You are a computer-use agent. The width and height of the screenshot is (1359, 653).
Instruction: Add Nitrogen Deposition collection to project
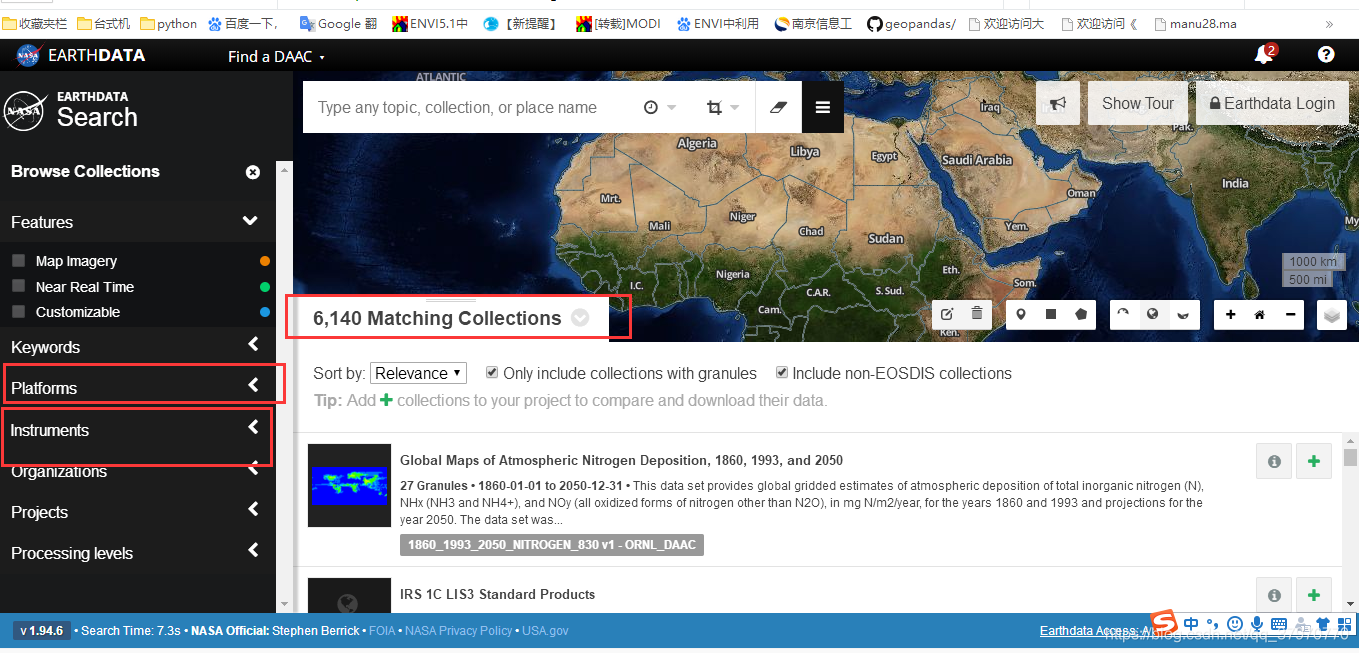(1314, 461)
